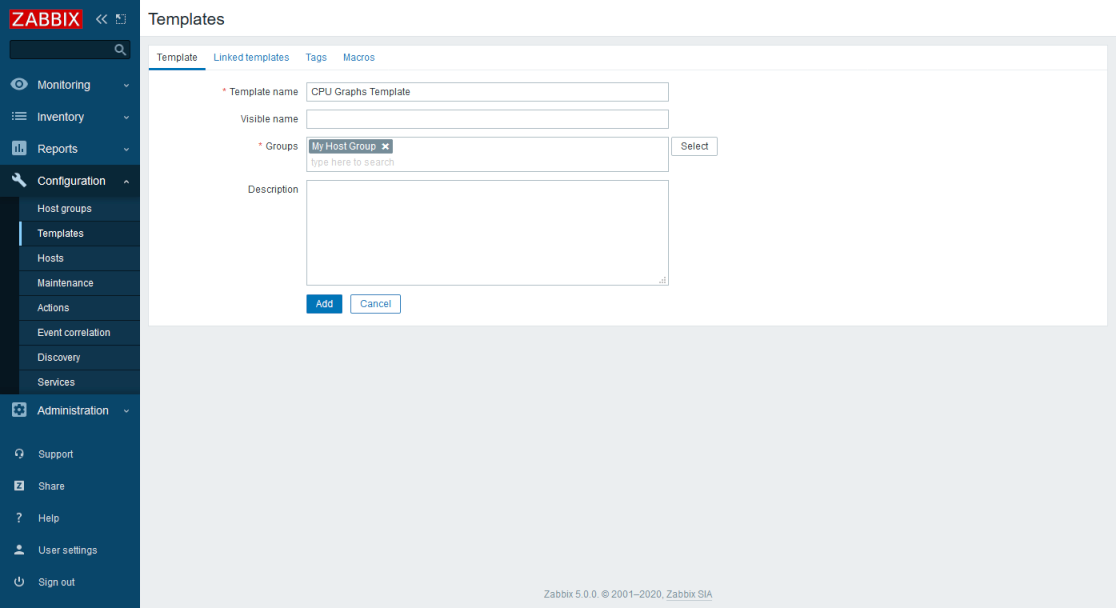
Task: Open Templates menu item
Action: tap(80, 234)
